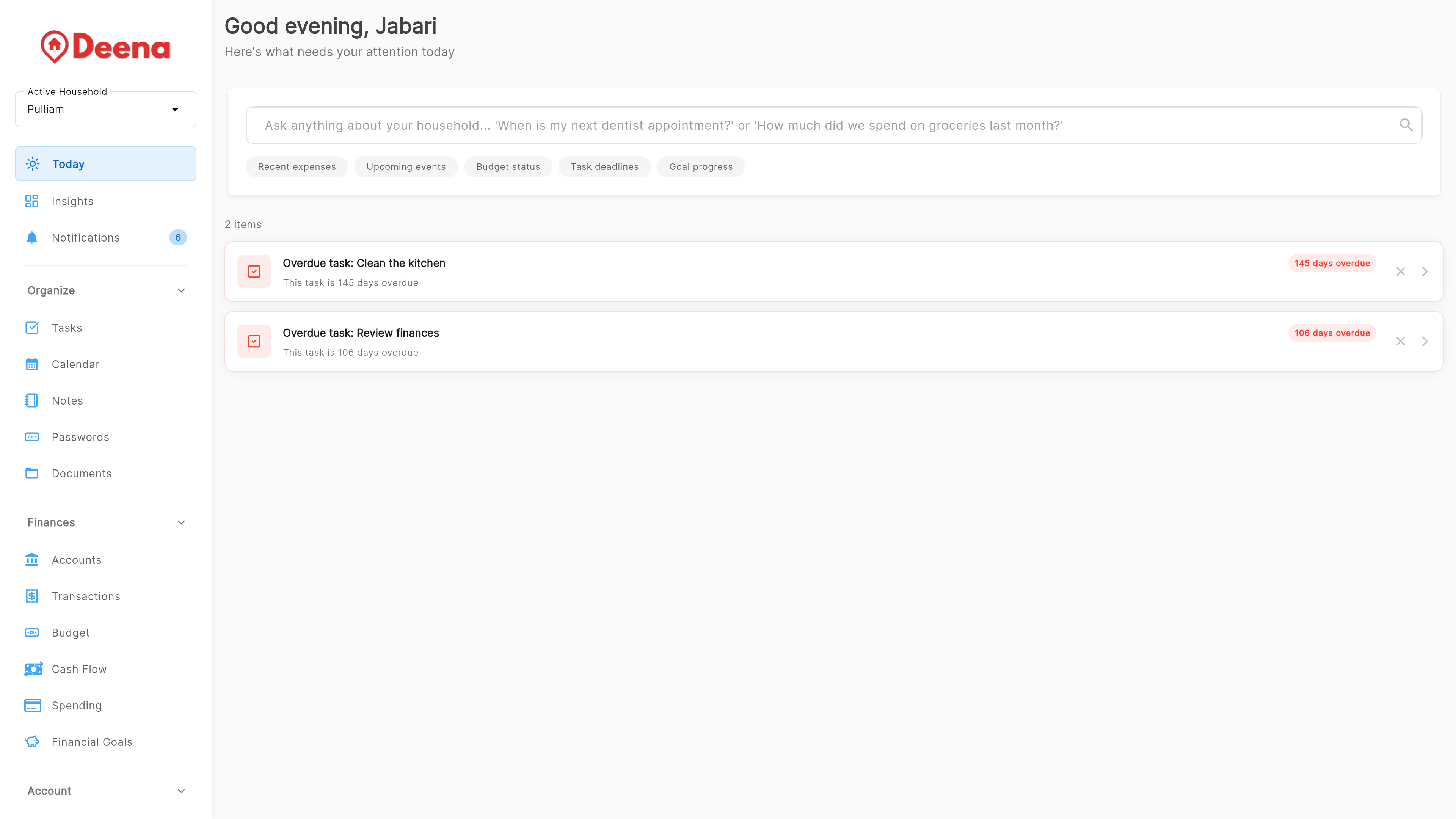Switch to the Today view
Screen dimensions: 1456x819
click(x=68, y=164)
